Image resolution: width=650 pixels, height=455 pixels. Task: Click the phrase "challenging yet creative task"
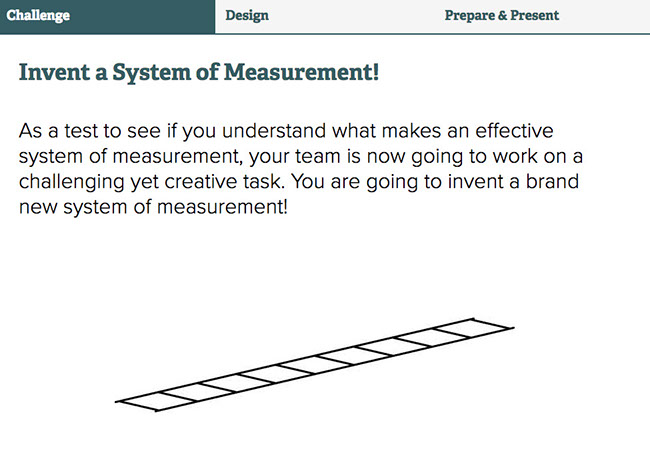point(150,182)
